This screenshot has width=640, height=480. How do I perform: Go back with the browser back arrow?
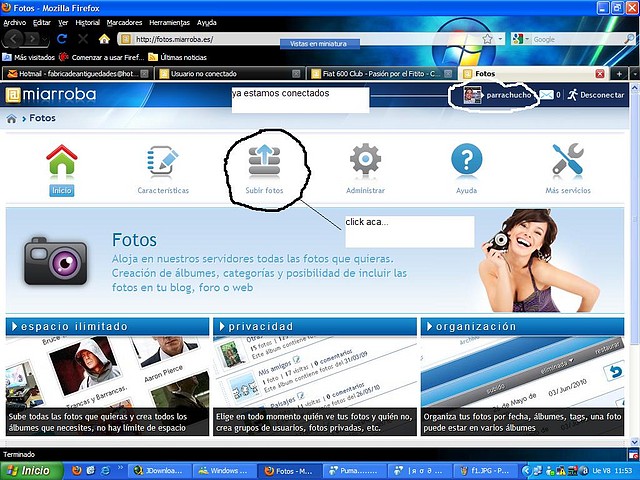[14, 39]
